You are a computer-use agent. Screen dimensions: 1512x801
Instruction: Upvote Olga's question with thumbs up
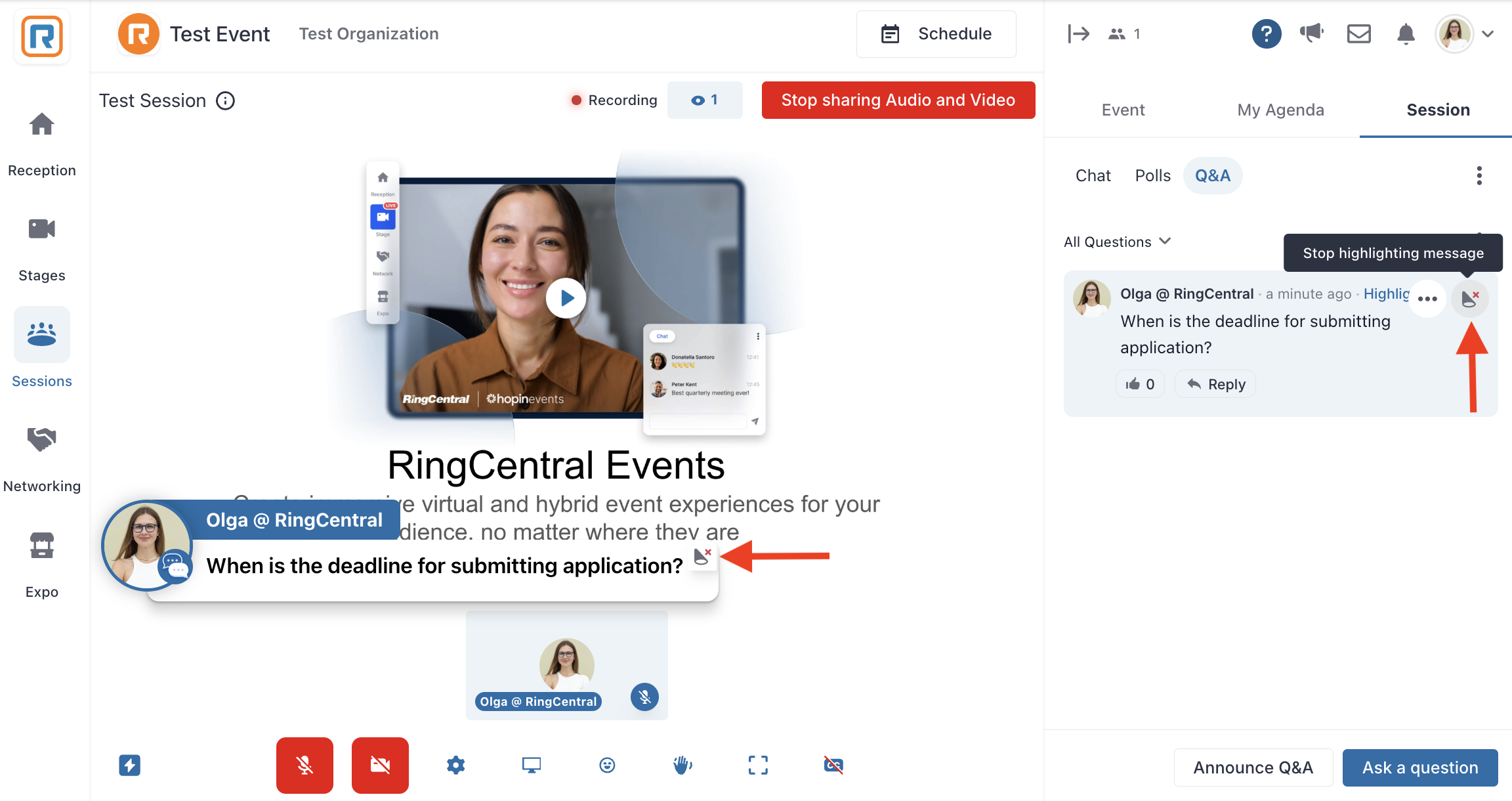1140,384
